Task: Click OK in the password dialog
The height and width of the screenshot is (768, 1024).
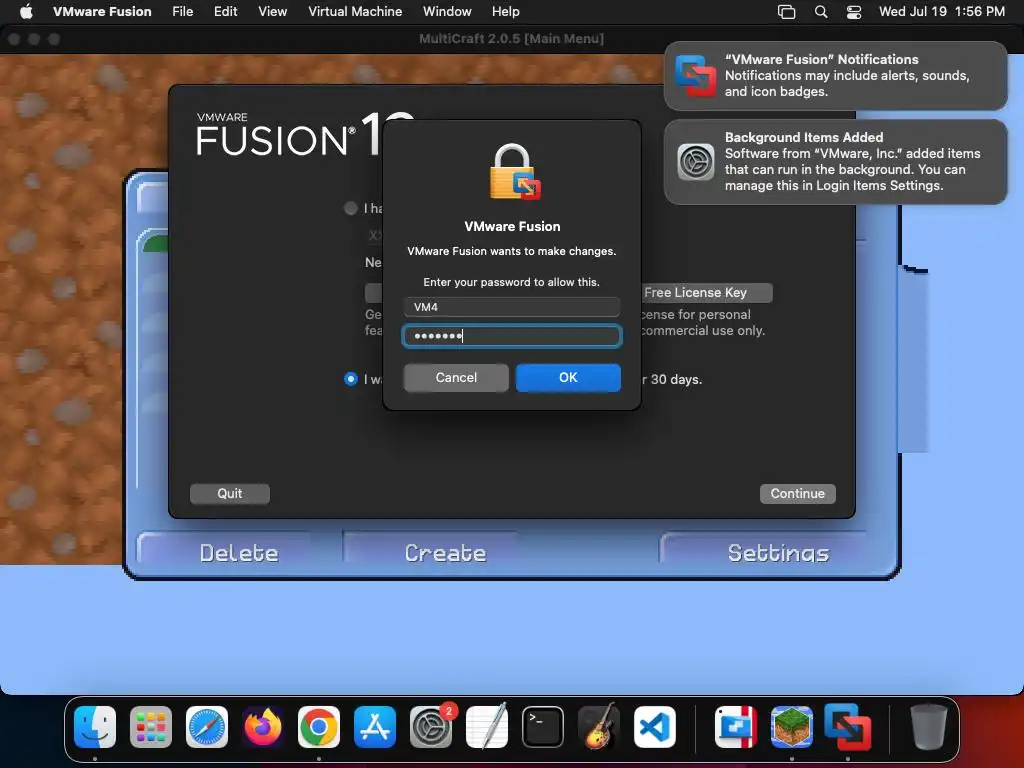Action: click(x=568, y=377)
